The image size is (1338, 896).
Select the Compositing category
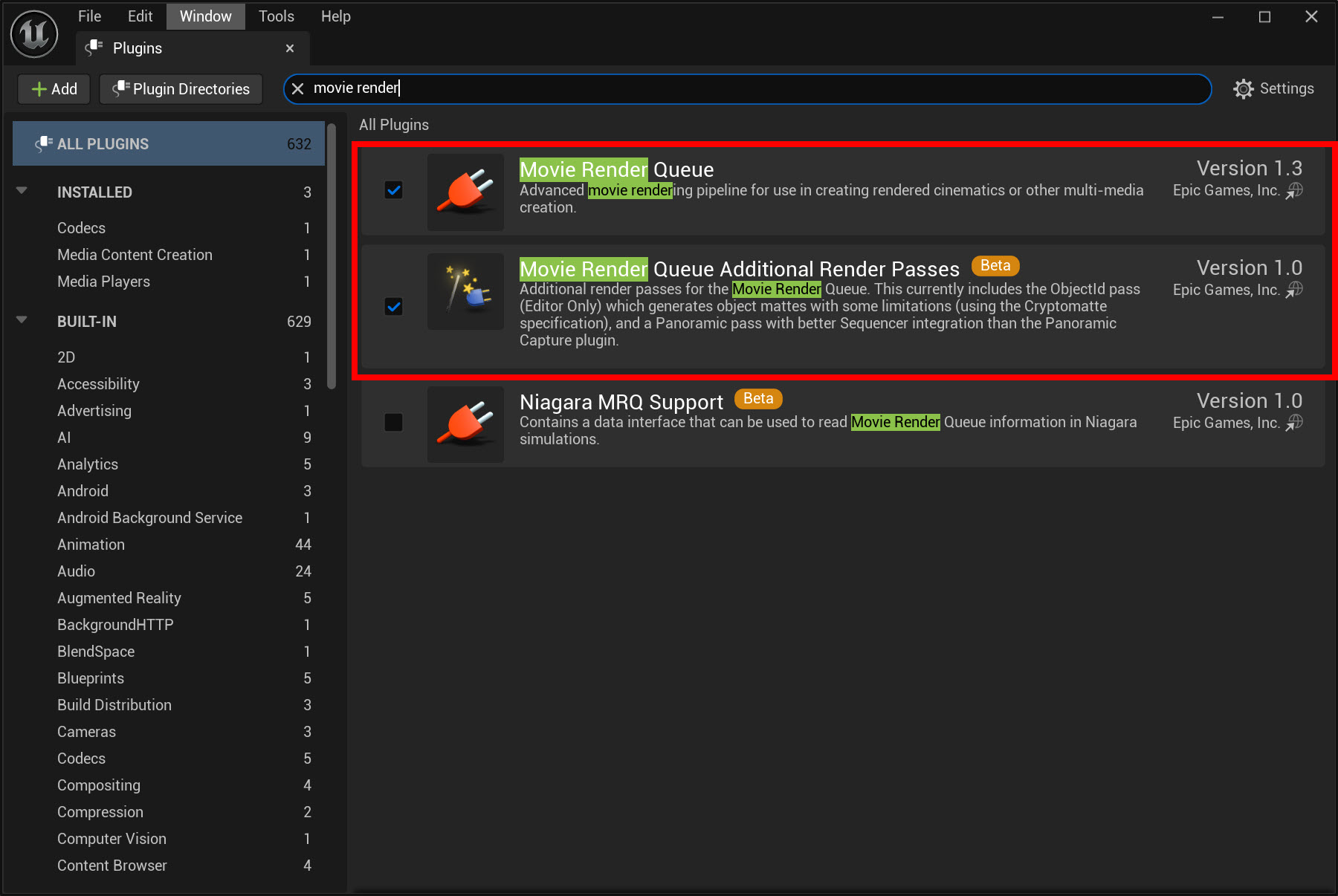(169, 785)
